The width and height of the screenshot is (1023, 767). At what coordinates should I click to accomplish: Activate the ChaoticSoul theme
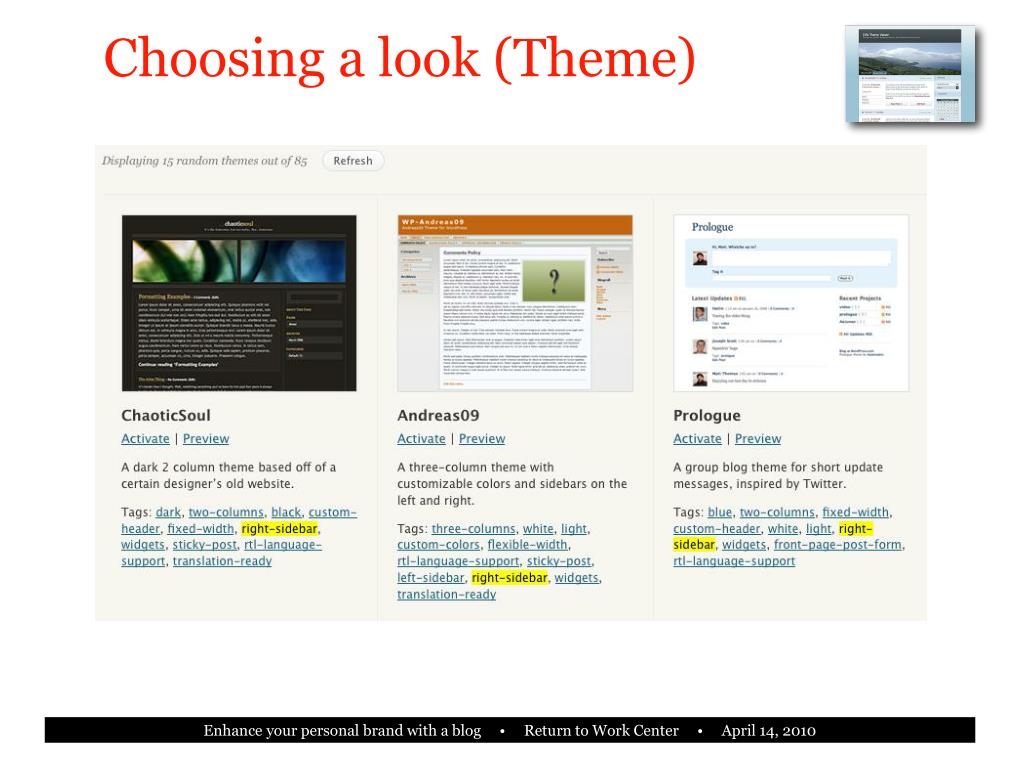(145, 439)
